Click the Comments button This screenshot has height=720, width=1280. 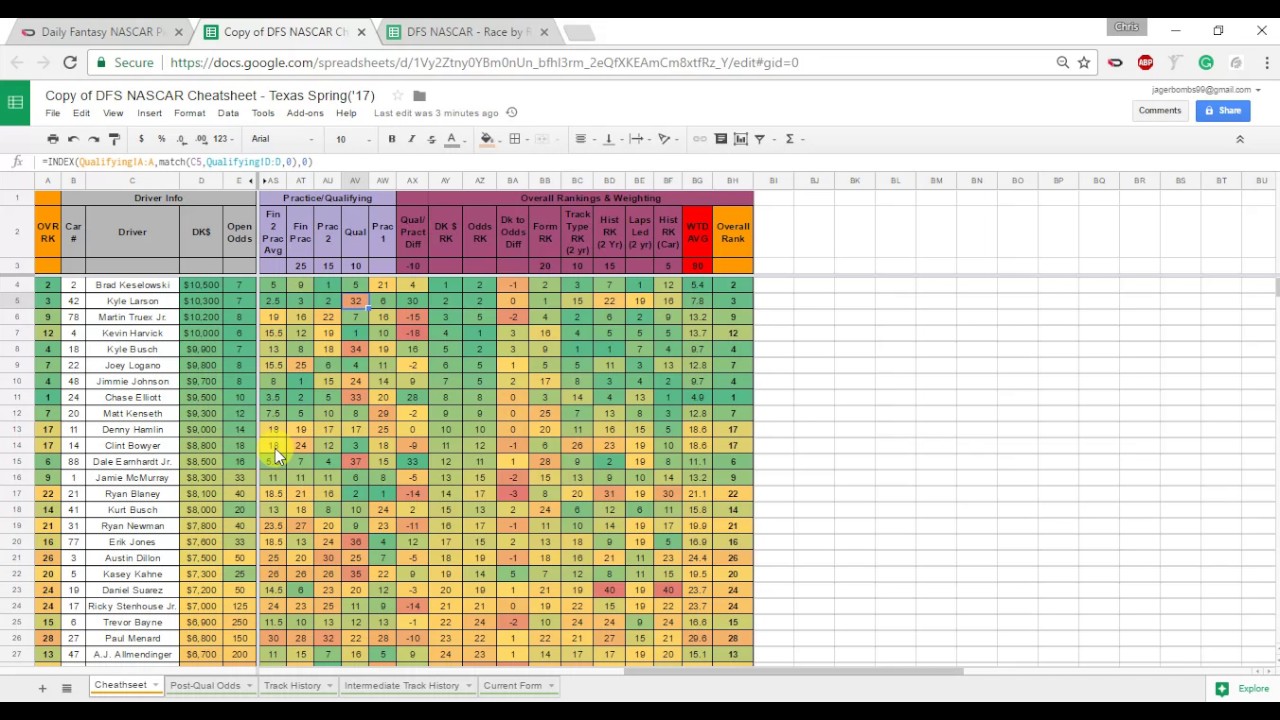pyautogui.click(x=1160, y=111)
